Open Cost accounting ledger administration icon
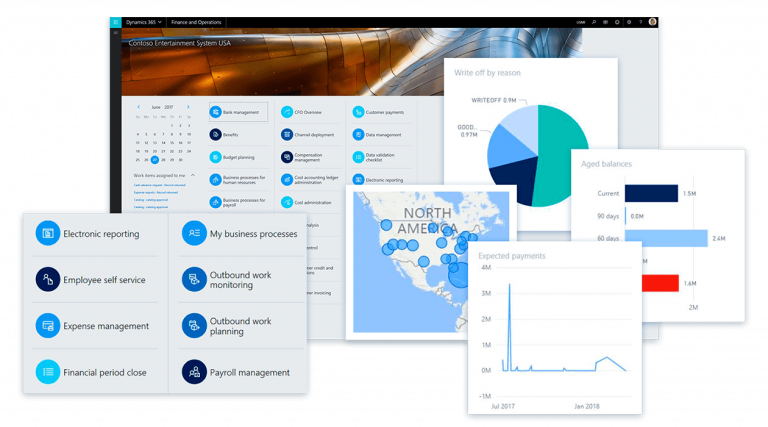 pyautogui.click(x=287, y=180)
